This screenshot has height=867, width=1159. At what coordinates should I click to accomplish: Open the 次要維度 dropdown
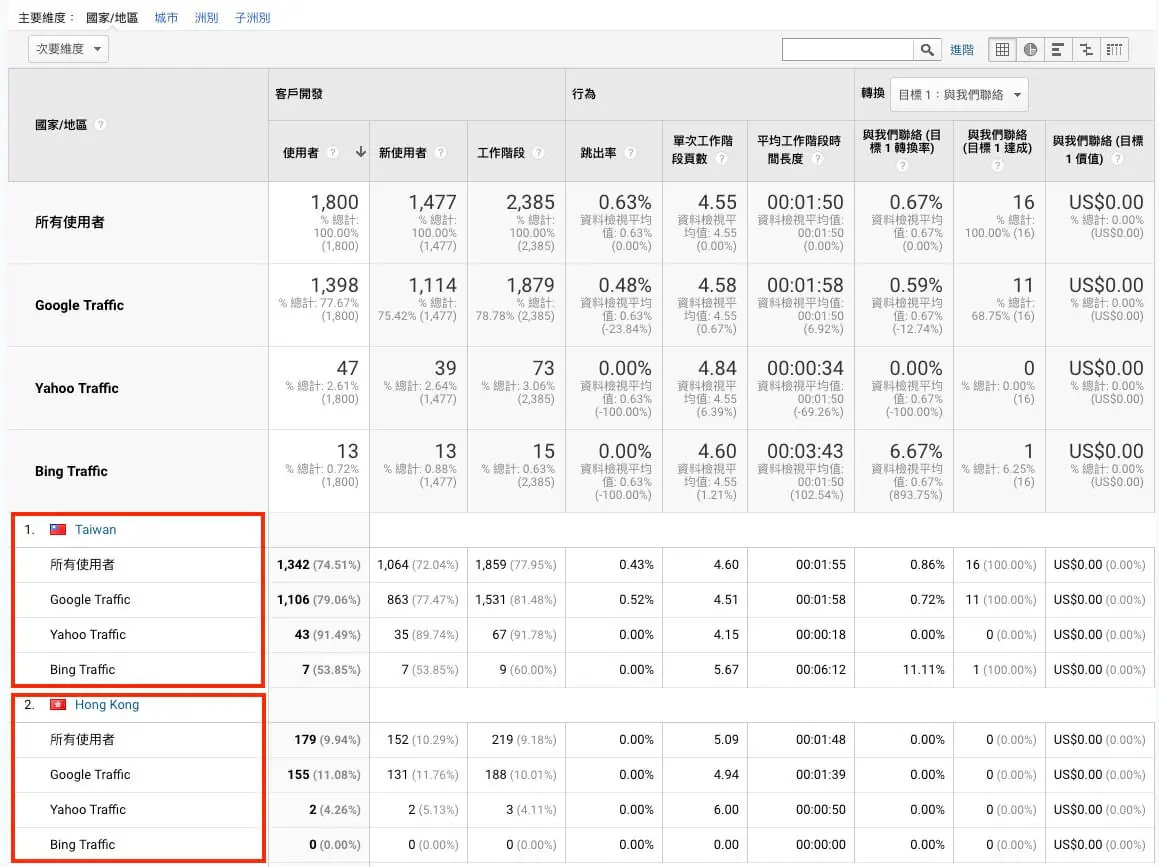(69, 49)
